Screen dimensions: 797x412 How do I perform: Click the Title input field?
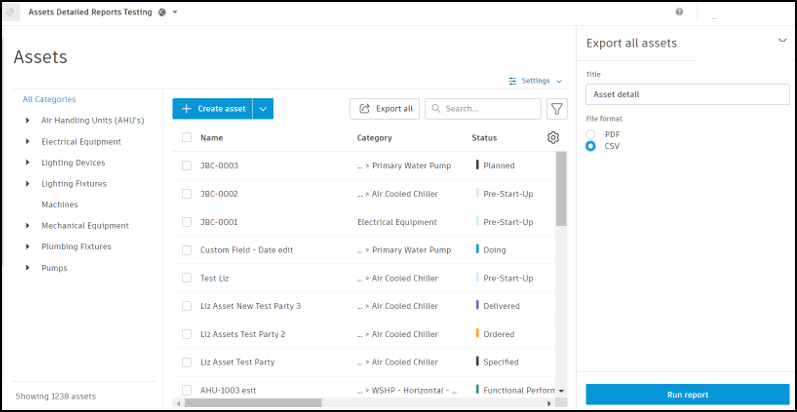point(688,94)
